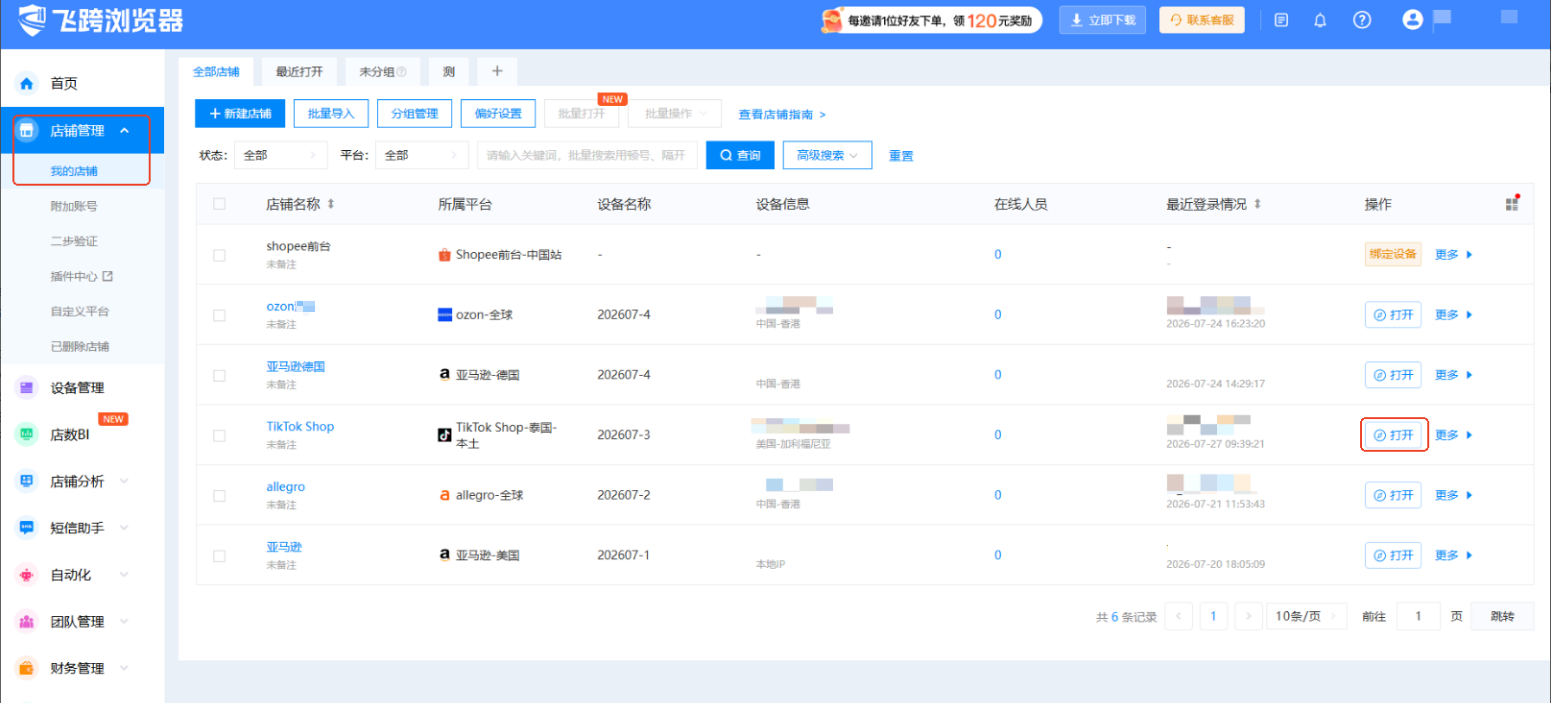This screenshot has width=1551, height=703.
Task: Check the 亚马逊 美国 row checkbox
Action: tap(219, 555)
